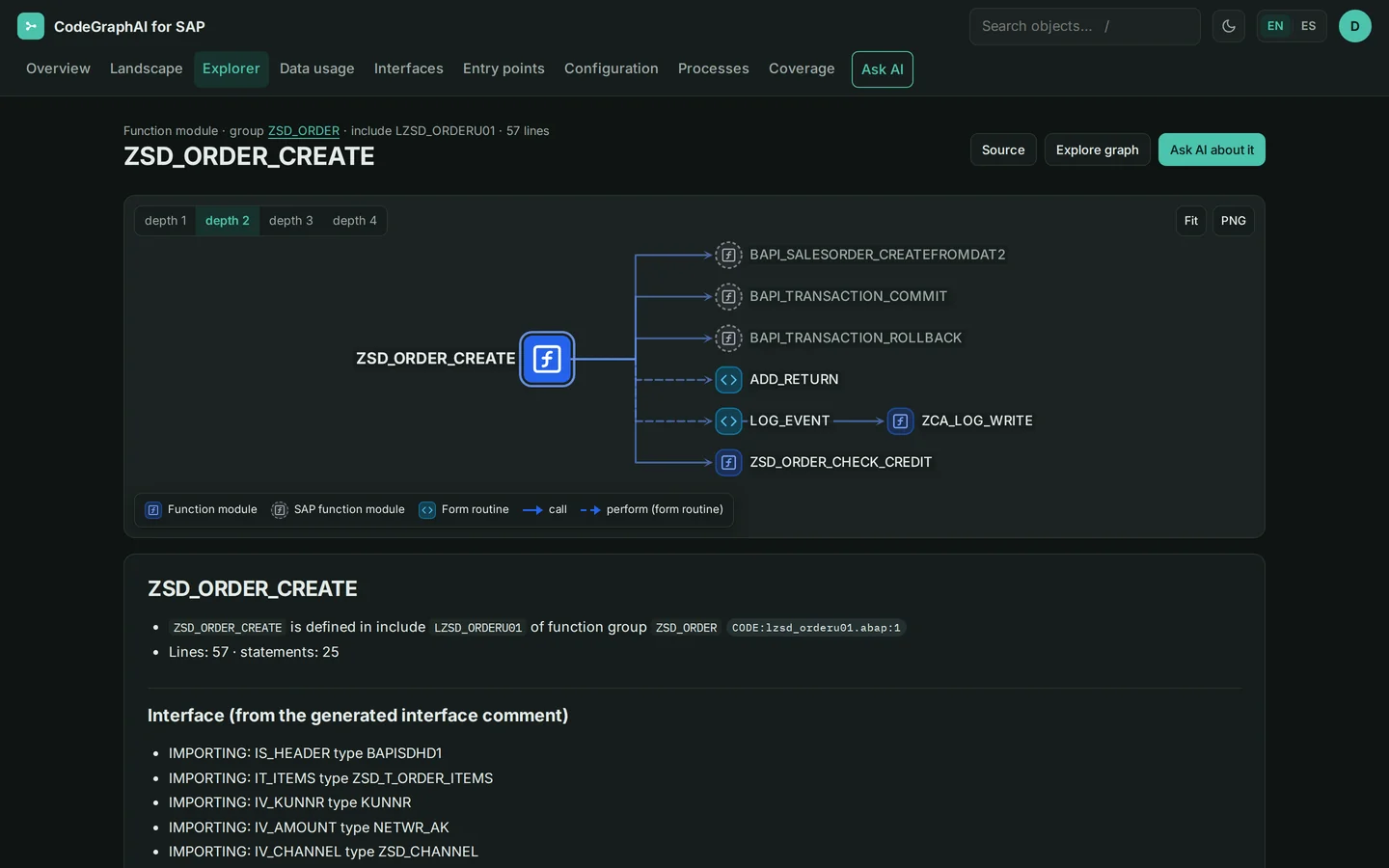This screenshot has width=1389, height=868.
Task: Click BAPI_SALESORDER_CREATEFROMDAT2 node icon
Action: click(x=728, y=255)
